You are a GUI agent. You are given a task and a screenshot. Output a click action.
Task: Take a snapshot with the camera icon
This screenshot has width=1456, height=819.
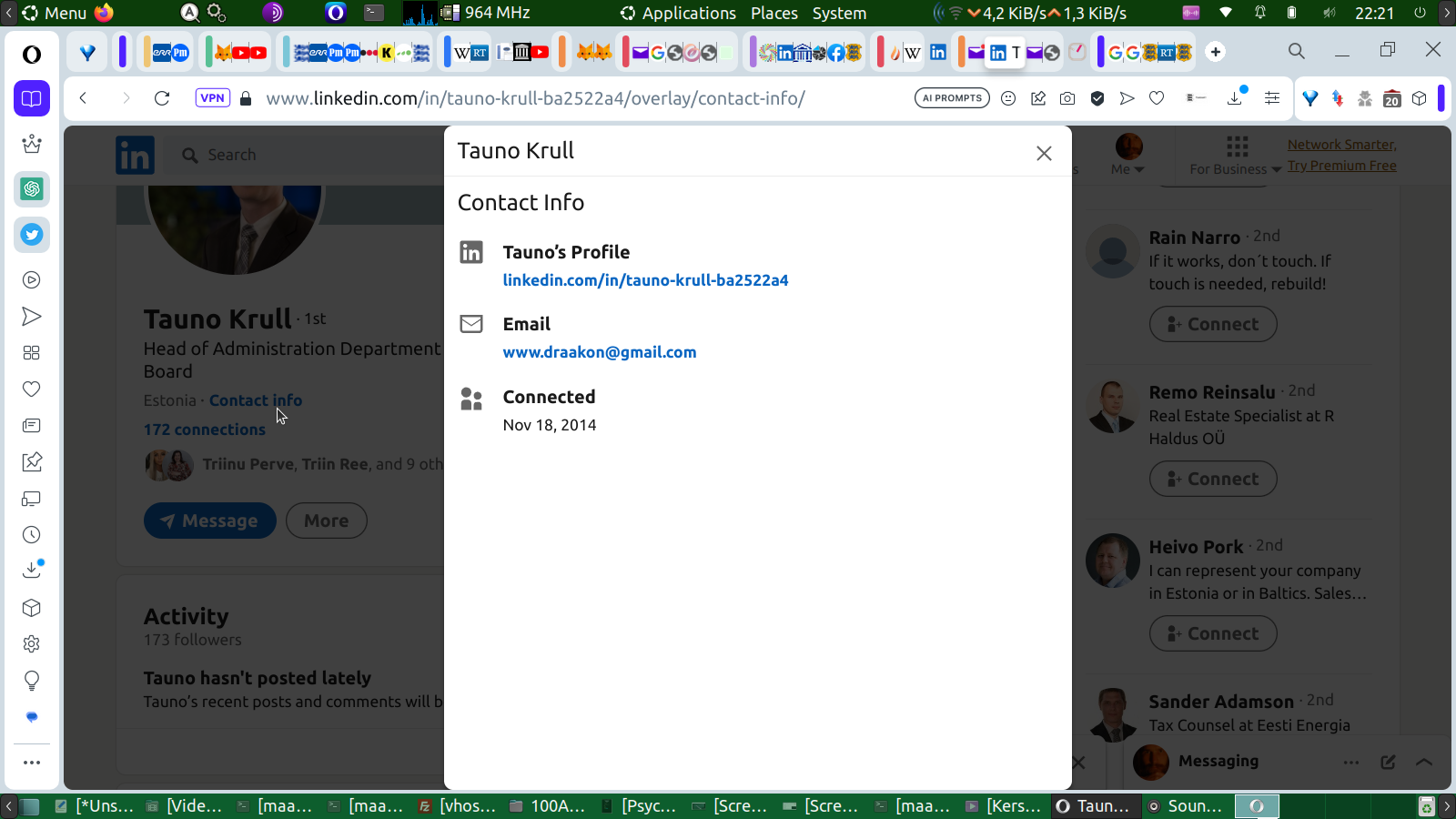click(x=1067, y=98)
